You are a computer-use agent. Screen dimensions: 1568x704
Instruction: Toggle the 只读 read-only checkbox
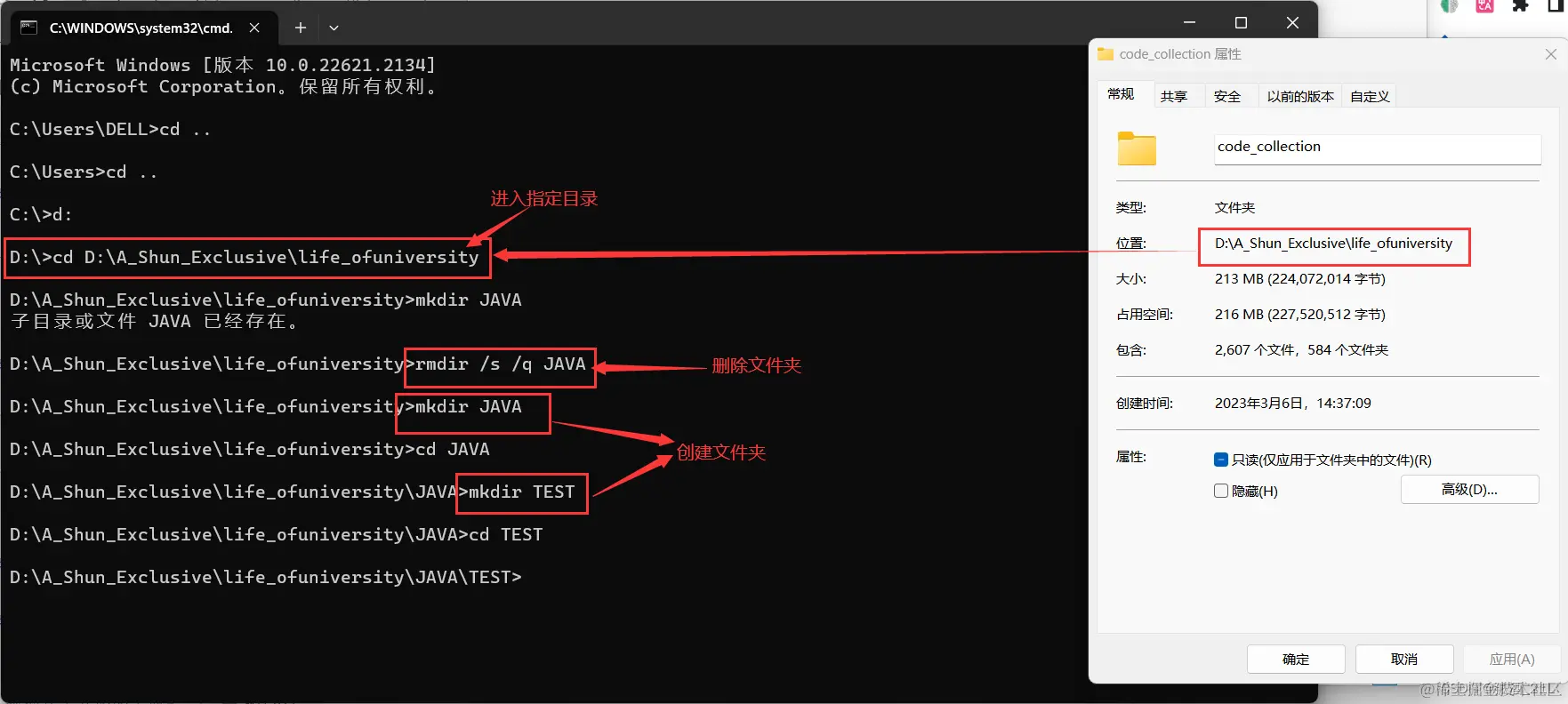(1221, 460)
